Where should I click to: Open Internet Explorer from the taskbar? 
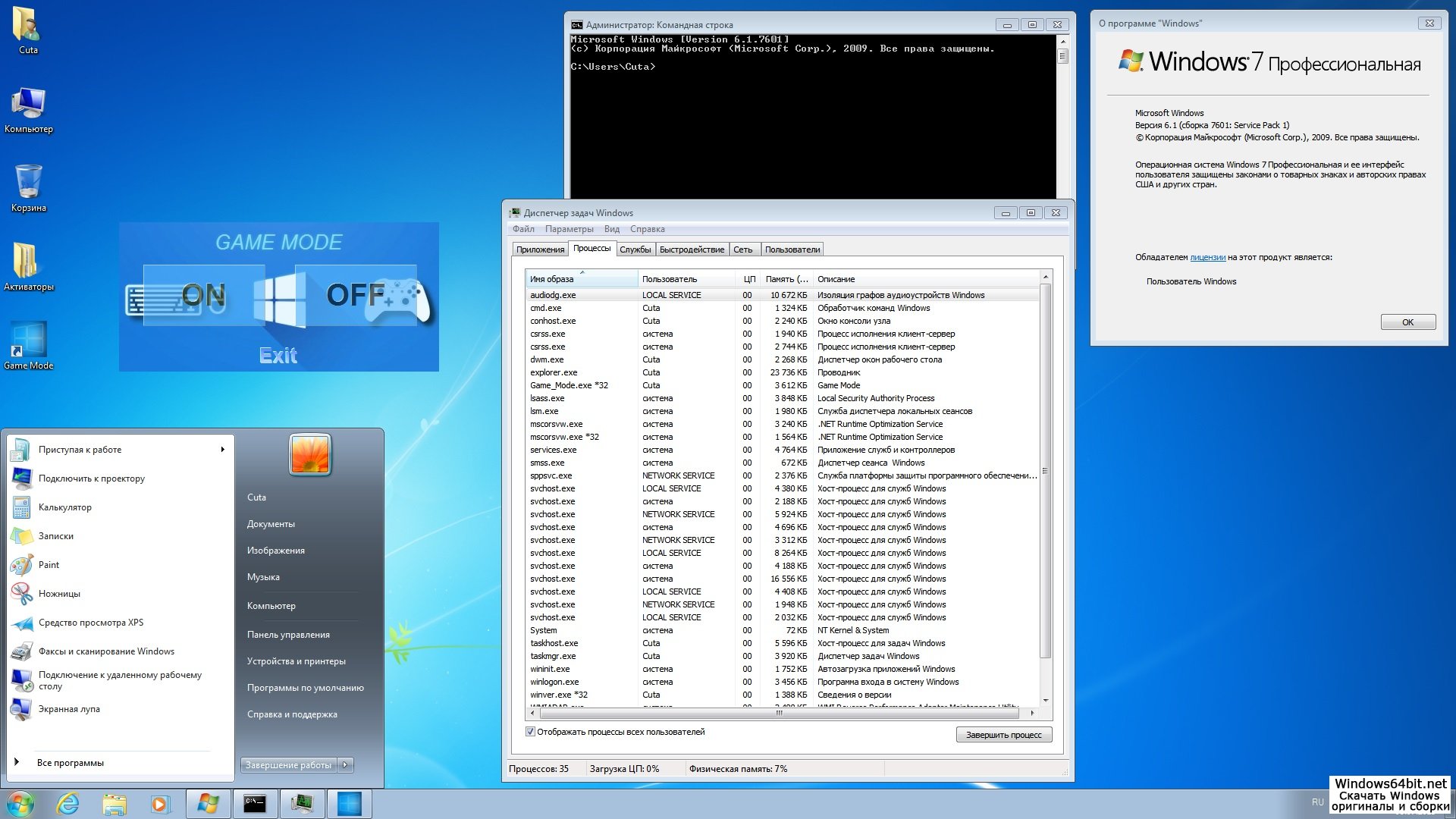[68, 804]
